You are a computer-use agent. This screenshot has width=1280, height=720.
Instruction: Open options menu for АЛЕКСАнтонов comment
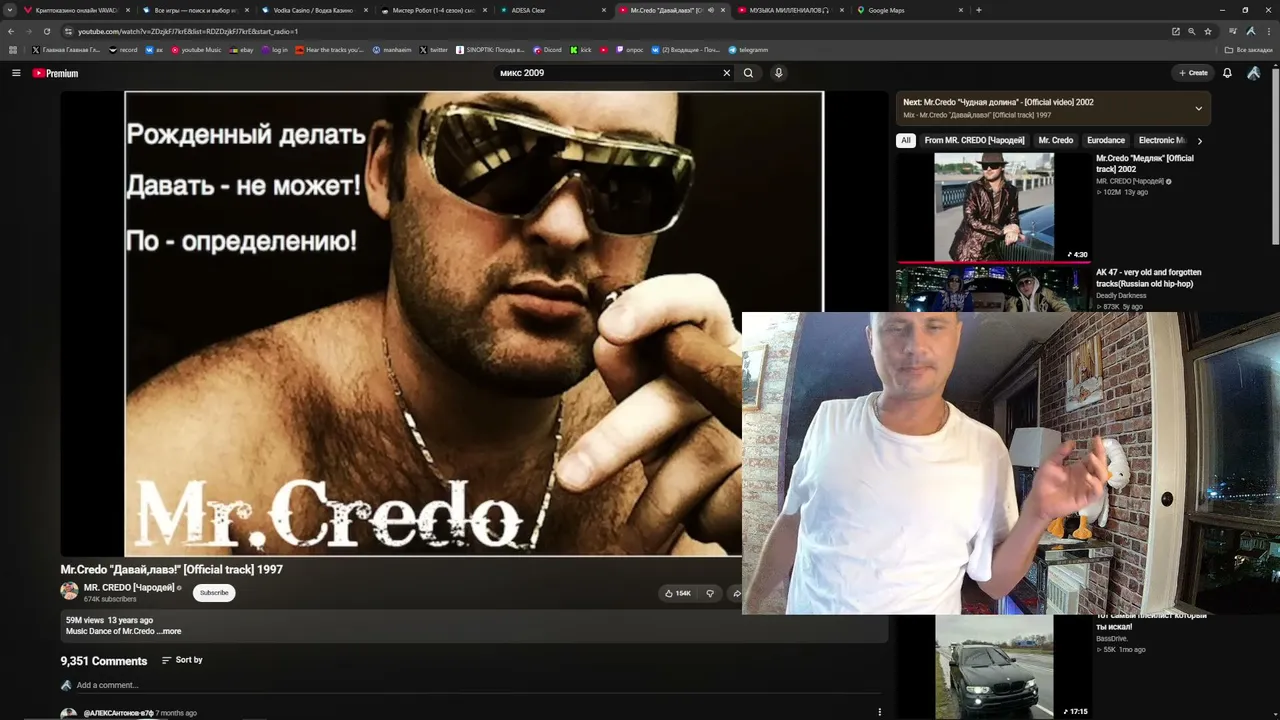click(x=880, y=712)
